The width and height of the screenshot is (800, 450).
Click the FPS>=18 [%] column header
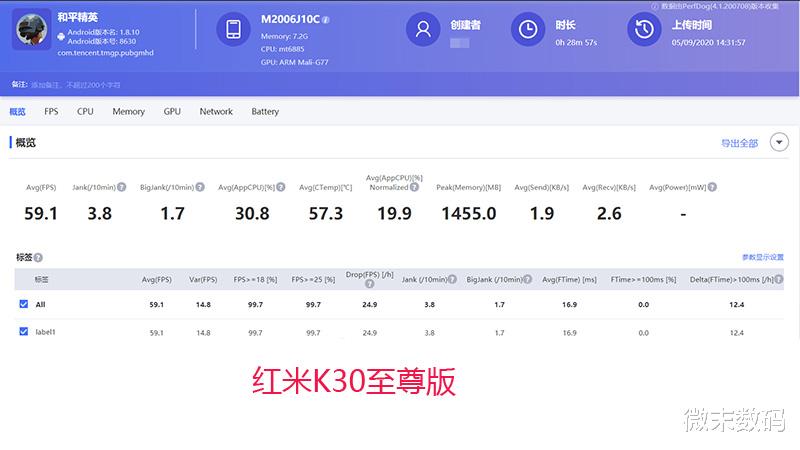pyautogui.click(x=255, y=280)
